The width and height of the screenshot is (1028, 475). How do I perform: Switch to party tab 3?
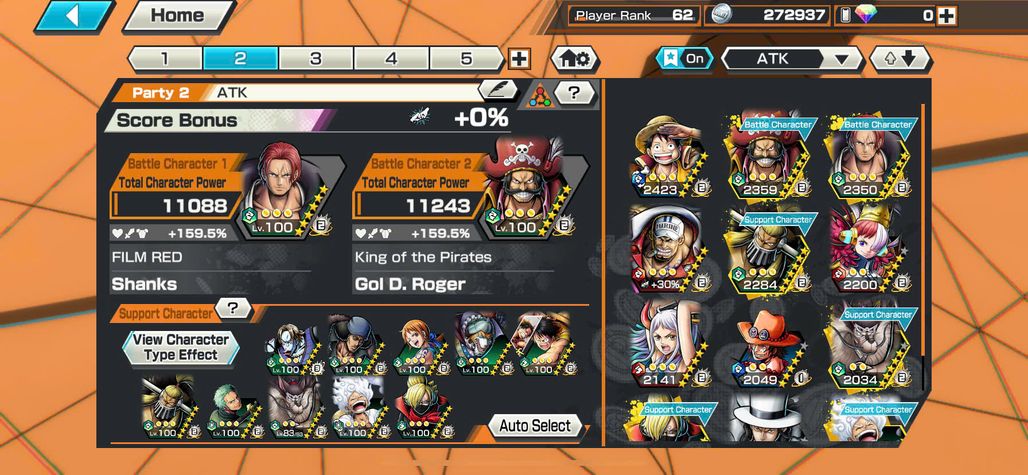click(x=316, y=59)
